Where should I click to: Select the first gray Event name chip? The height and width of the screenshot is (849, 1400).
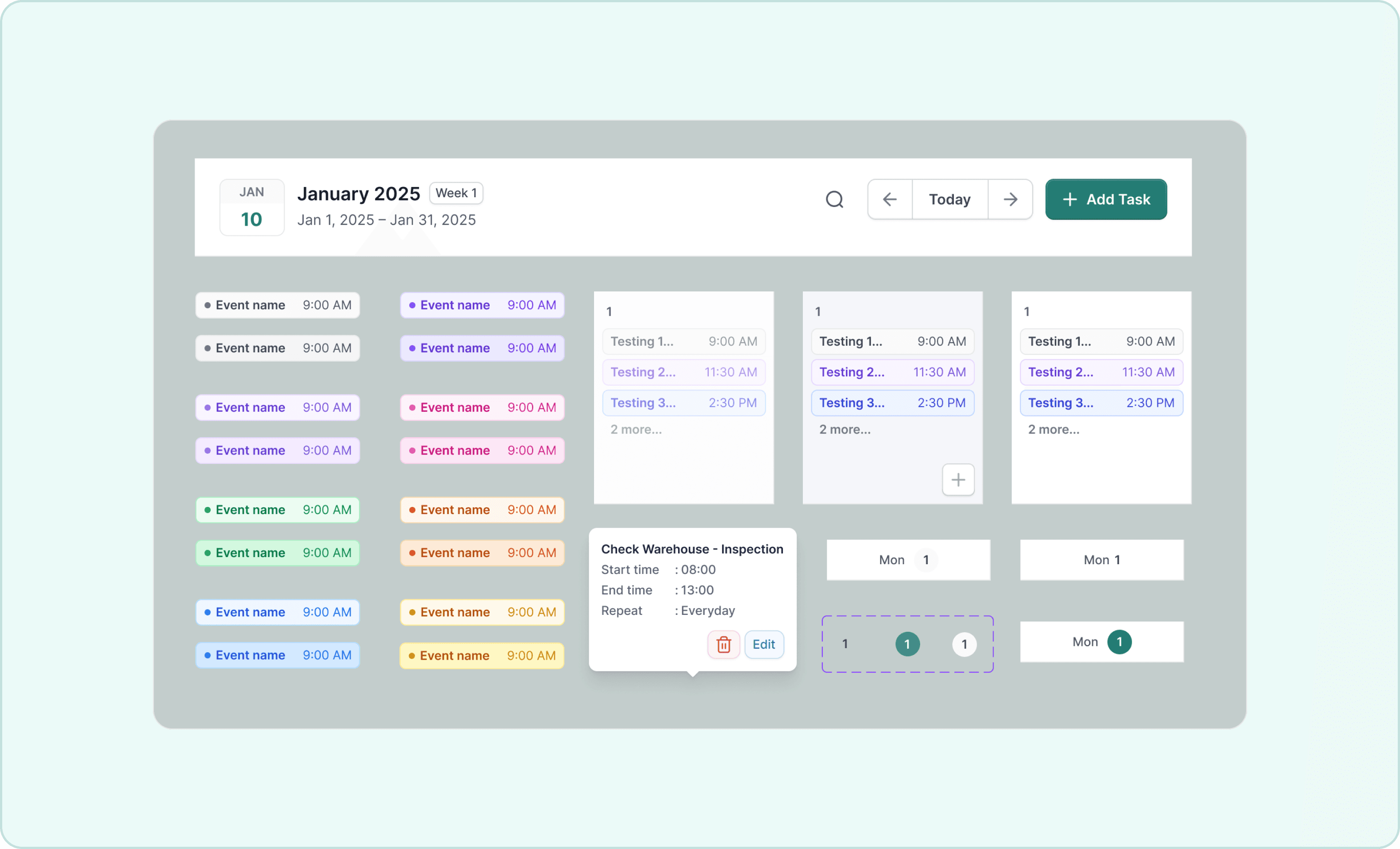(278, 305)
